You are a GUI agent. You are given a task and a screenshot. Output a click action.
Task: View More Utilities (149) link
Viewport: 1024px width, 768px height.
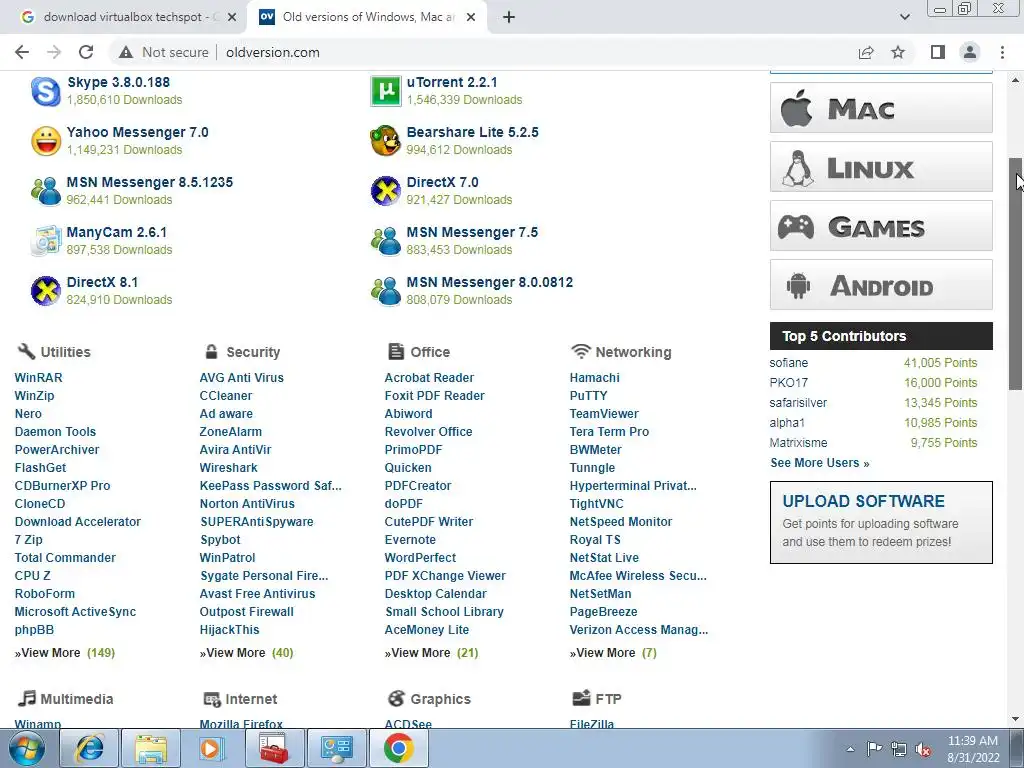(65, 652)
